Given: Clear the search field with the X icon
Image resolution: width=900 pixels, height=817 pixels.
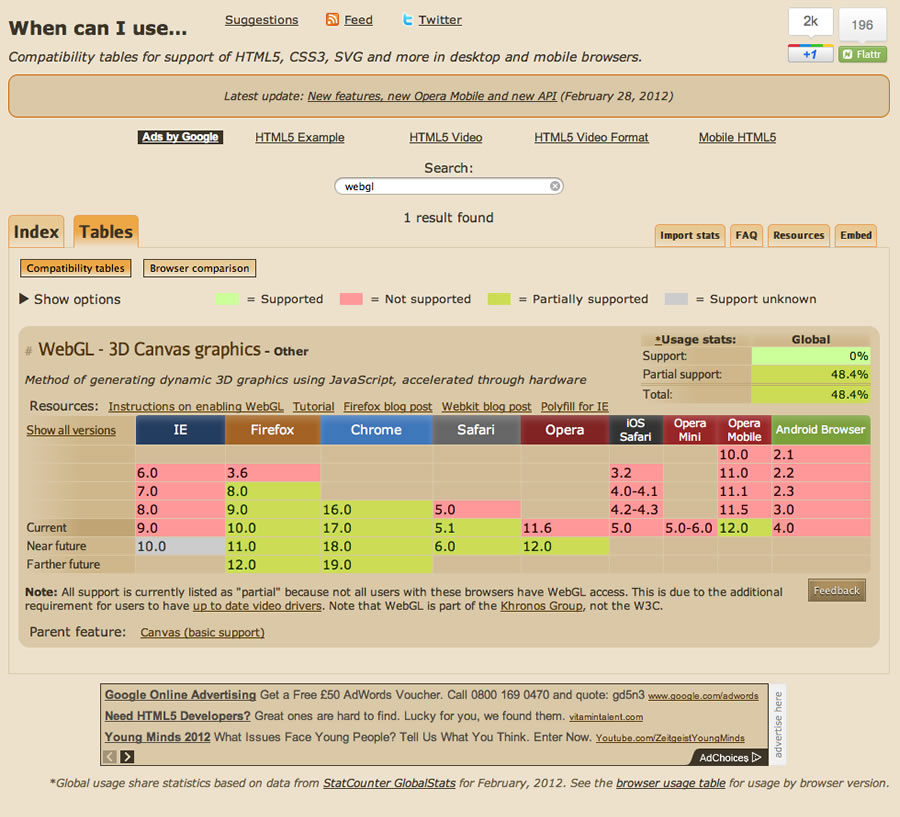Looking at the screenshot, I should [x=555, y=186].
